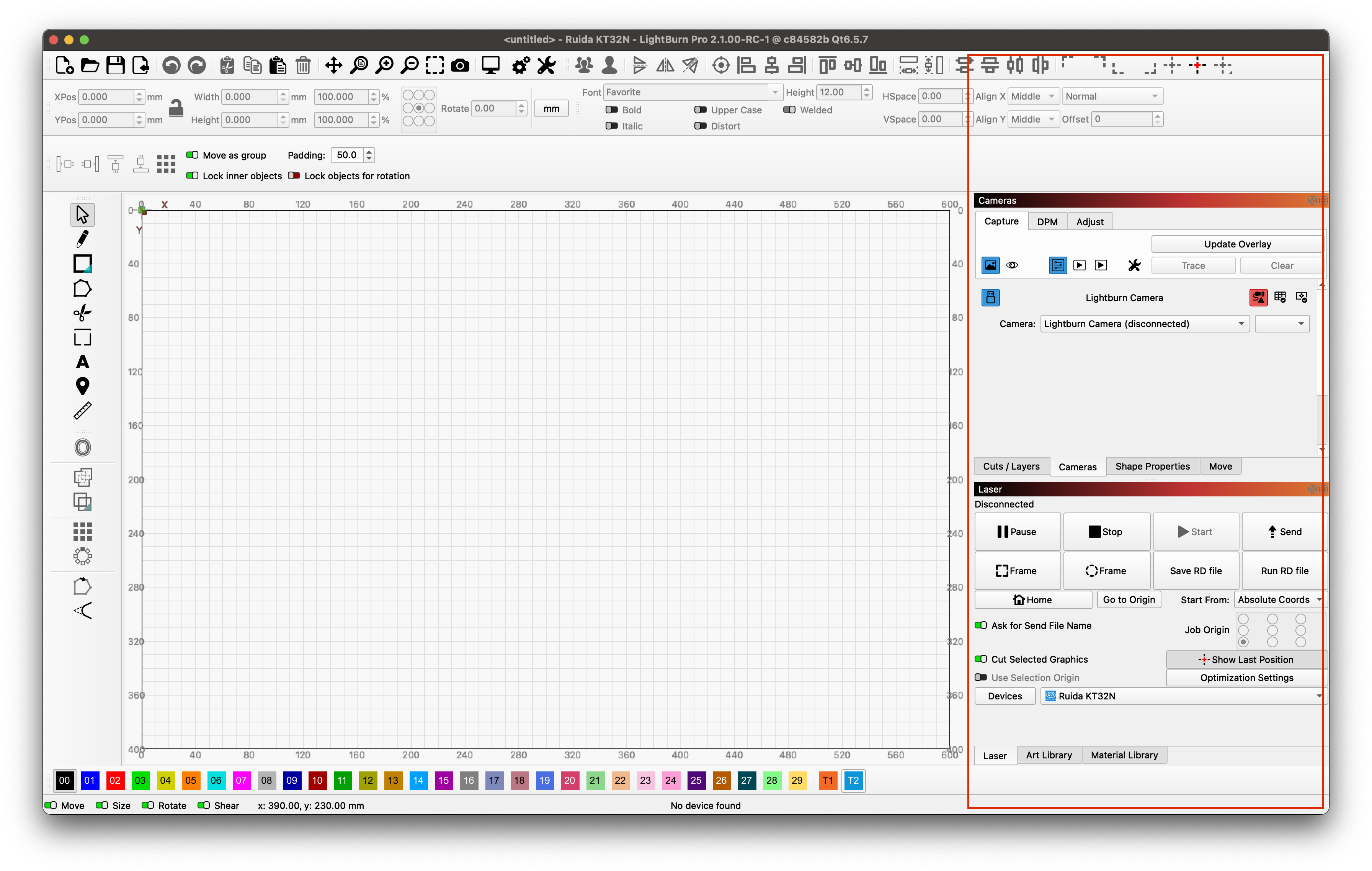This screenshot has width=1372, height=871.
Task: Enable Bold font toggle
Action: click(x=611, y=110)
